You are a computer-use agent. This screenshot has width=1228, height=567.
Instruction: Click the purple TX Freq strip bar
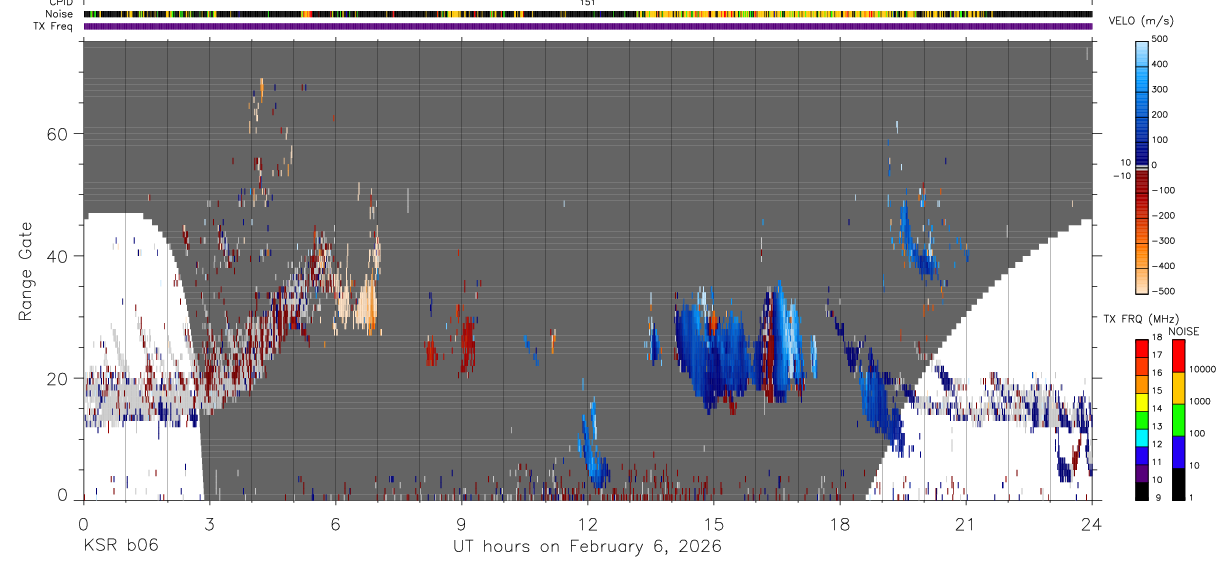click(x=587, y=26)
